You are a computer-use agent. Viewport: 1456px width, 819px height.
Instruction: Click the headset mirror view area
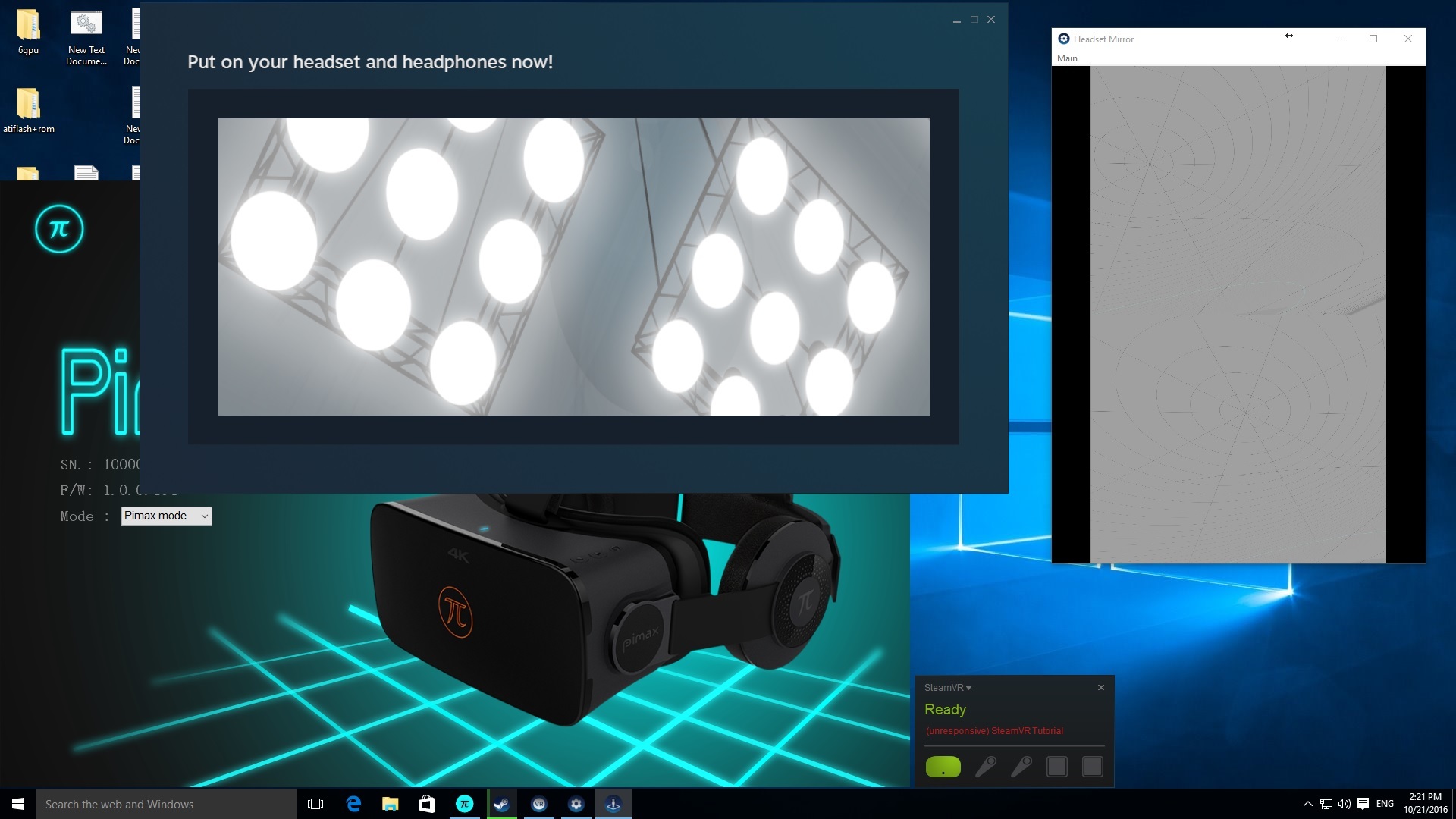click(1238, 315)
